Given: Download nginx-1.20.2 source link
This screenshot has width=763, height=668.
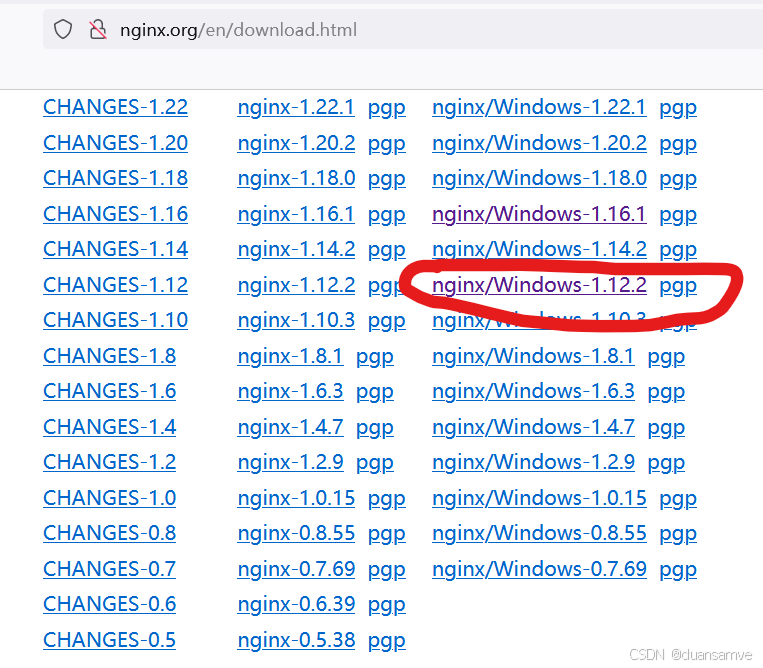Looking at the screenshot, I should pyautogui.click(x=296, y=144).
